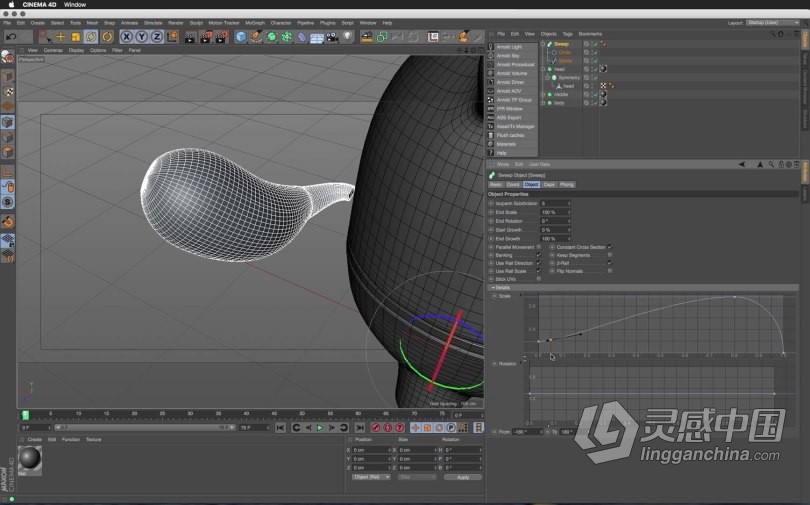Click the Apply button in Coordinates manager

463,477
